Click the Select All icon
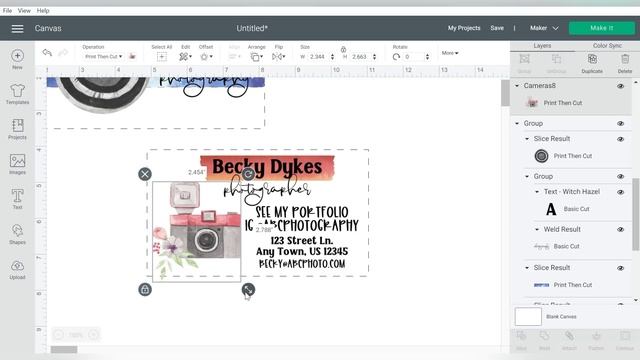This screenshot has width=640, height=360. [x=162, y=57]
